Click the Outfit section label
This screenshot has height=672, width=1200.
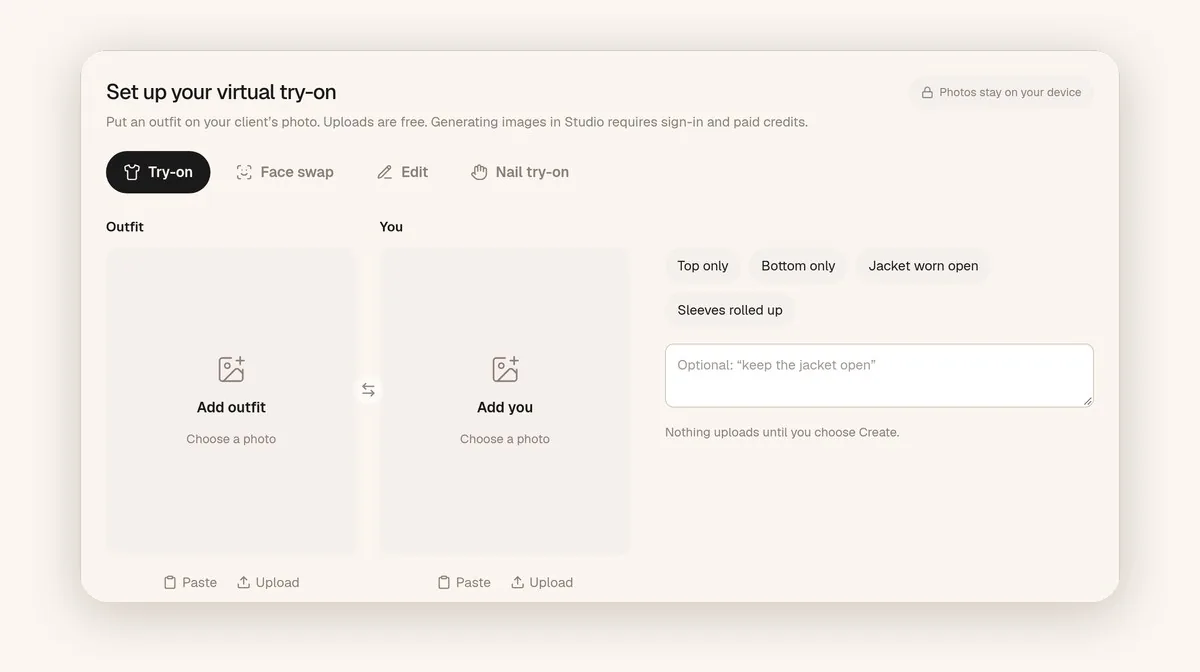pos(125,227)
